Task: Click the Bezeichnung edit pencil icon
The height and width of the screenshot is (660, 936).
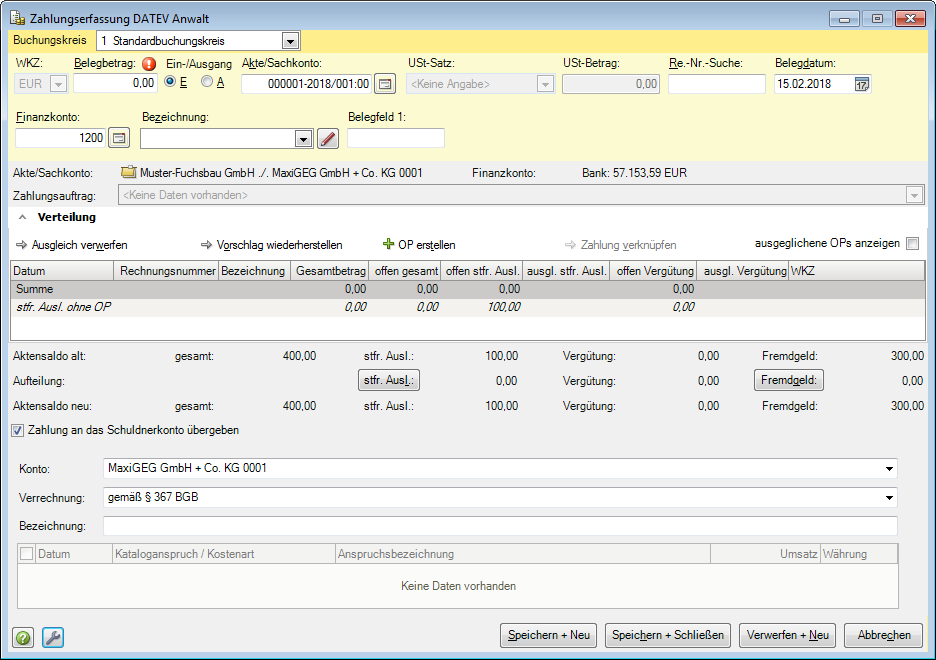Action: click(328, 138)
